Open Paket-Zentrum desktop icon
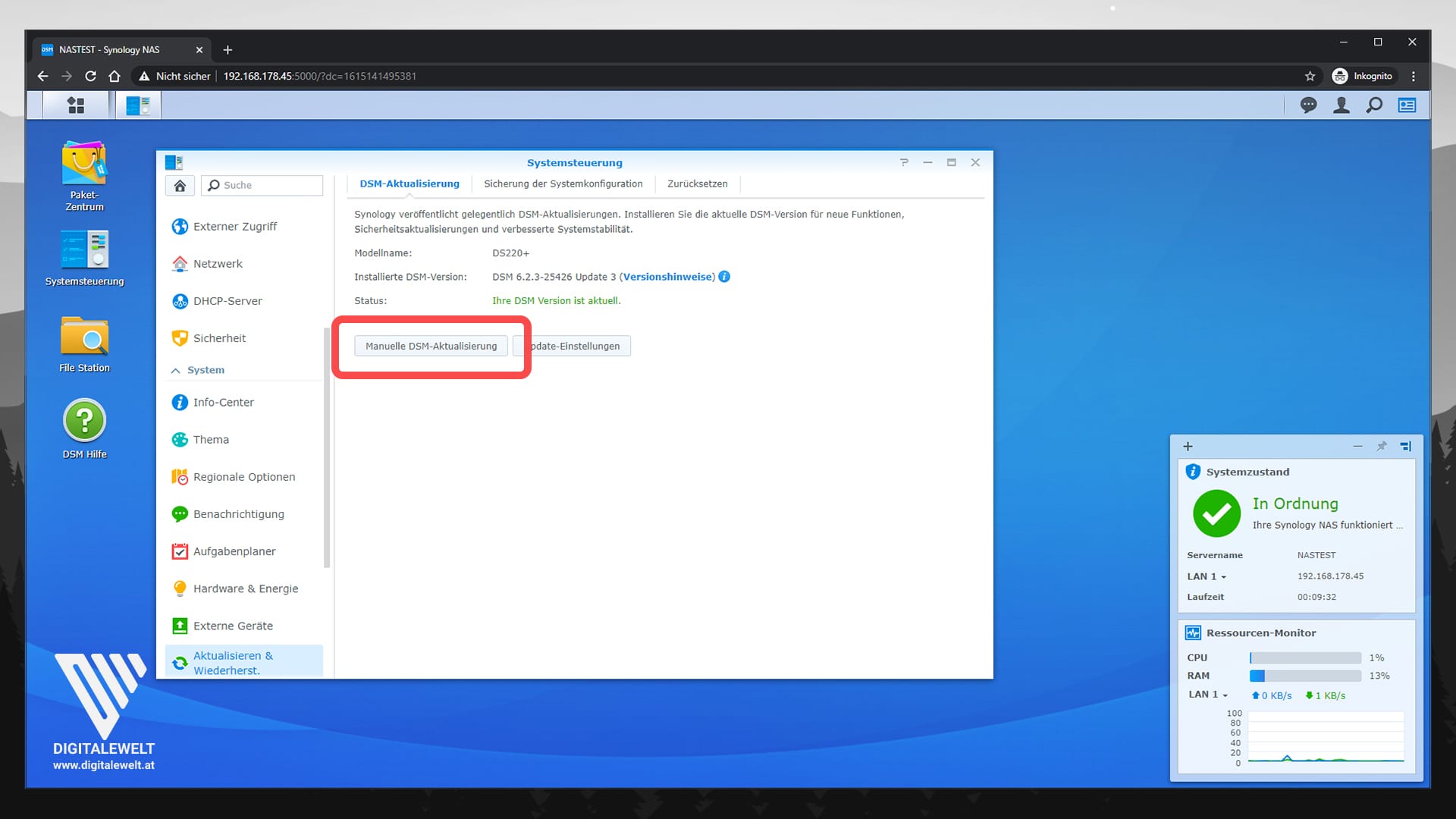This screenshot has height=819, width=1456. coord(84,176)
